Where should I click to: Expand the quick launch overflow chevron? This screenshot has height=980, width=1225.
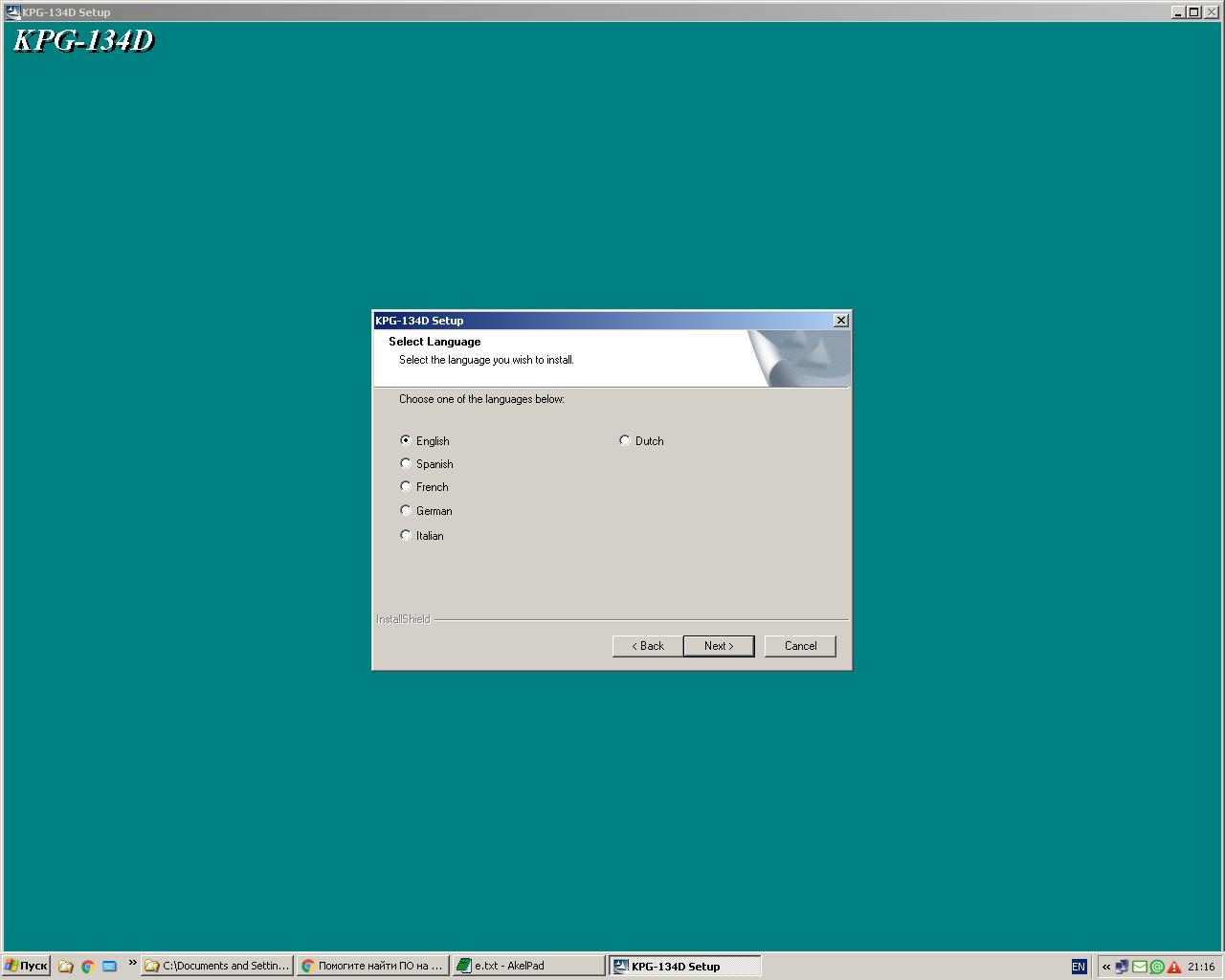(x=132, y=963)
